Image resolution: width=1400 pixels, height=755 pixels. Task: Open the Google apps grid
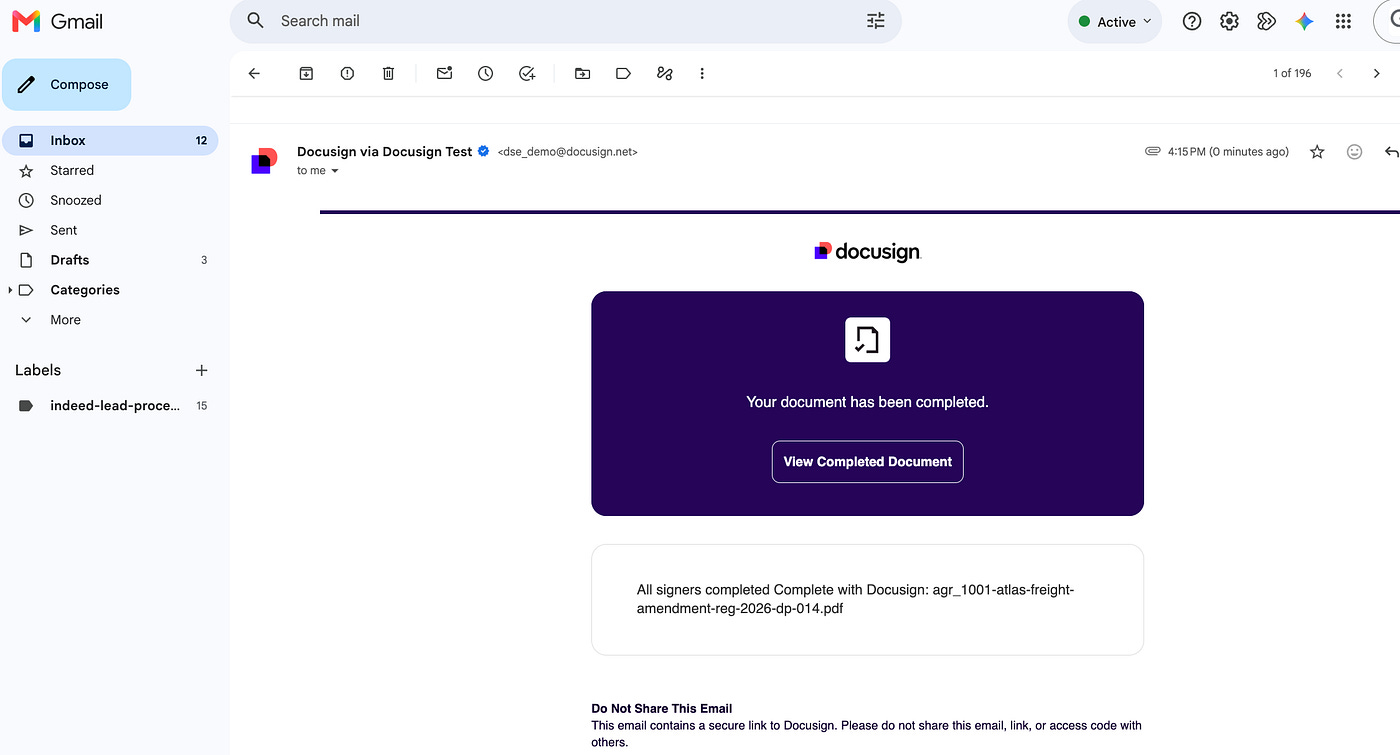pos(1343,21)
